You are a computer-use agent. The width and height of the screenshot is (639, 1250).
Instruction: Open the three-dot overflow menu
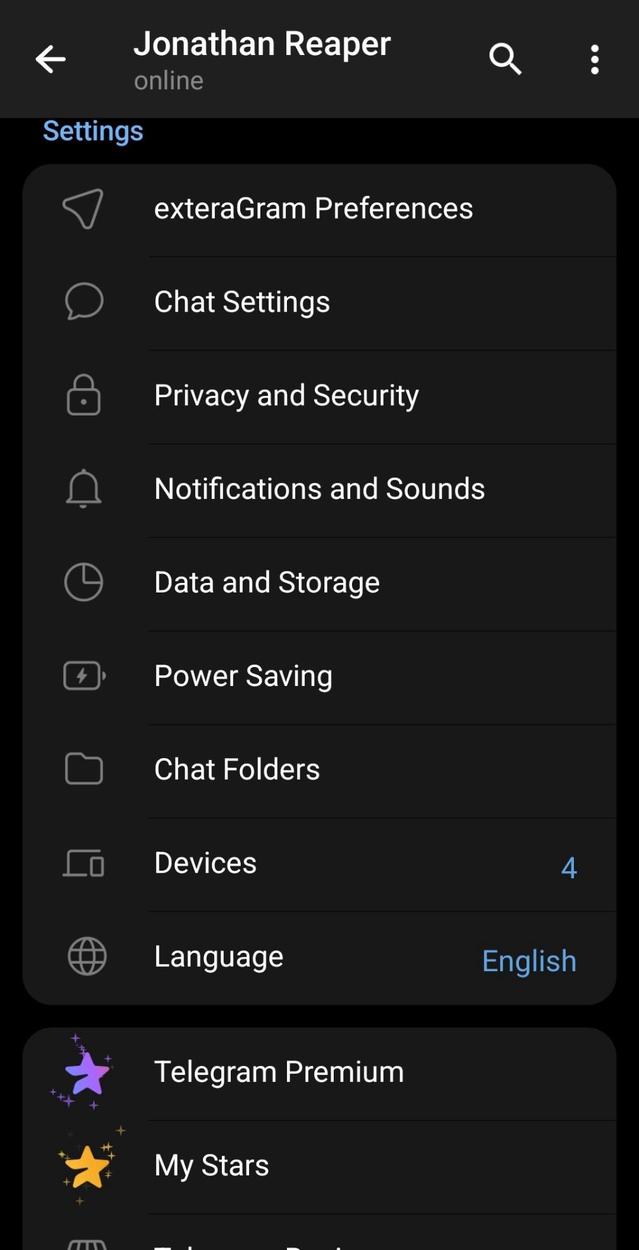tap(594, 59)
